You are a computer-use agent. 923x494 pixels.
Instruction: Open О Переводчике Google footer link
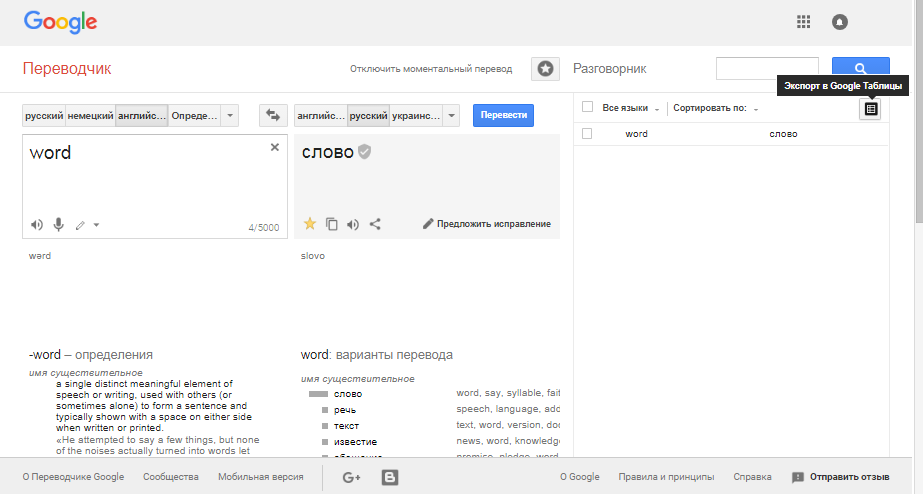click(x=74, y=477)
